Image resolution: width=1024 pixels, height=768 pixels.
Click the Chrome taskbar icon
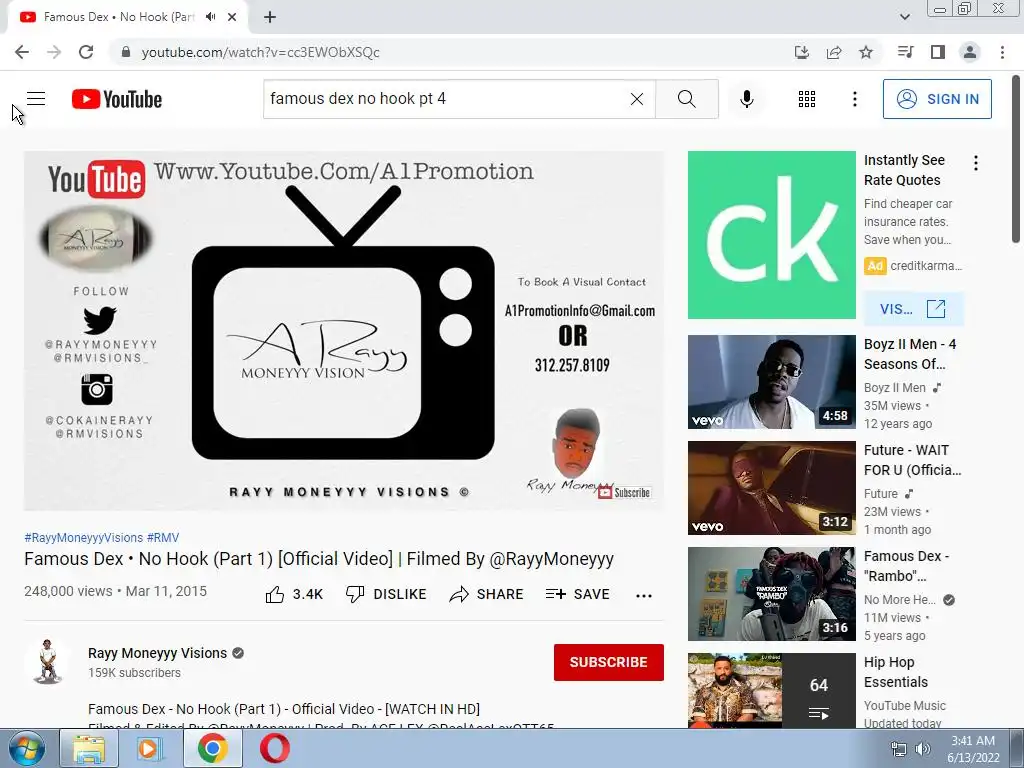coord(212,748)
